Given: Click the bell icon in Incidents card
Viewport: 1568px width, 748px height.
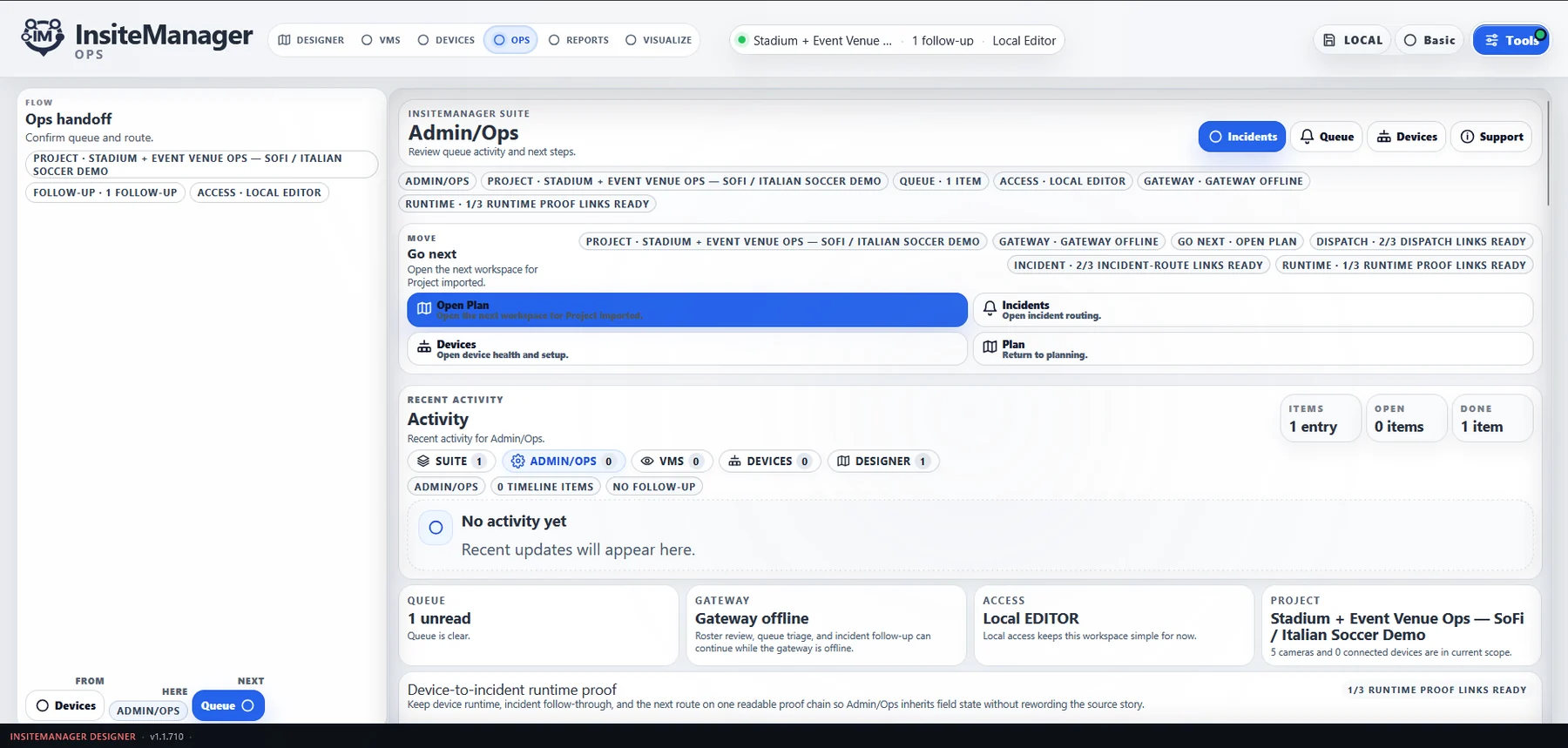Looking at the screenshot, I should coord(990,308).
